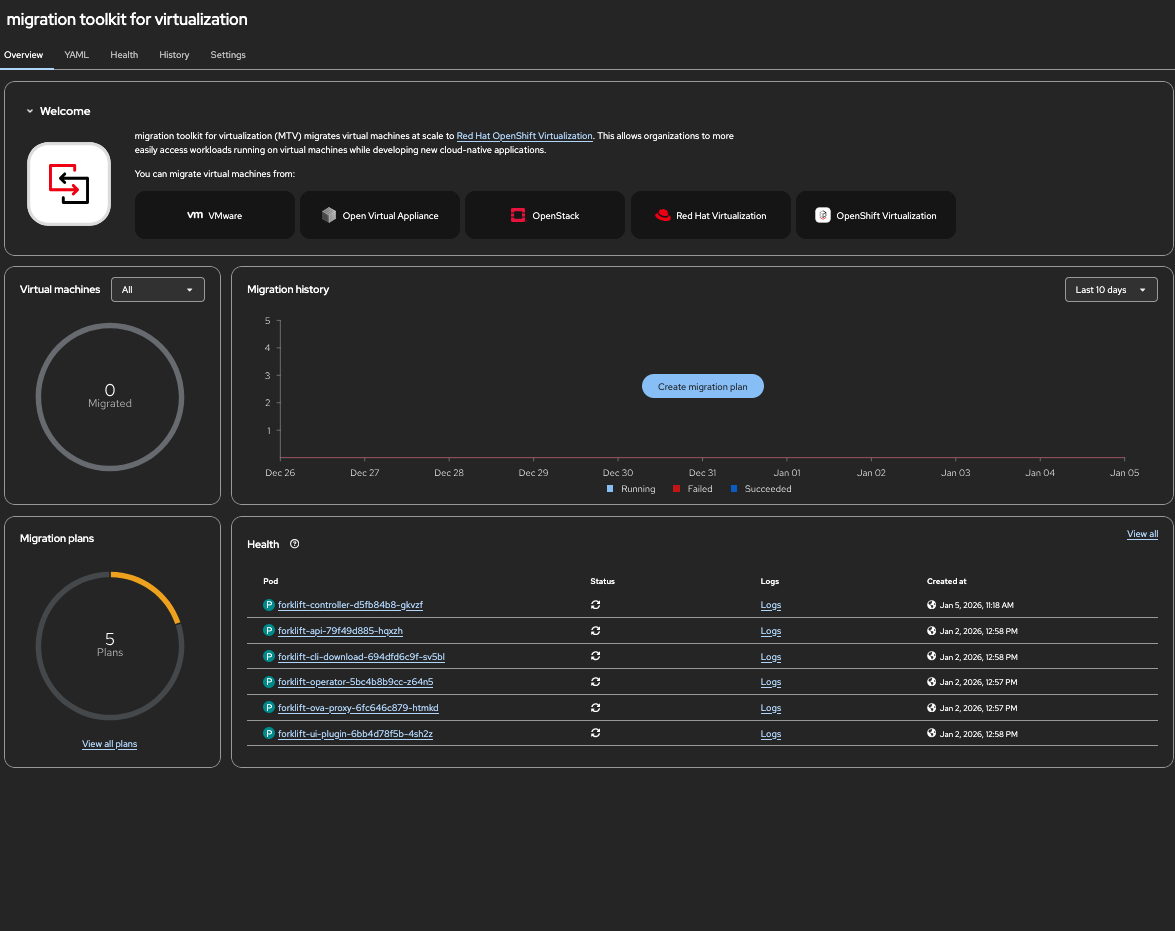
Task: Click the forklift-api pod status icon
Action: (x=595, y=631)
